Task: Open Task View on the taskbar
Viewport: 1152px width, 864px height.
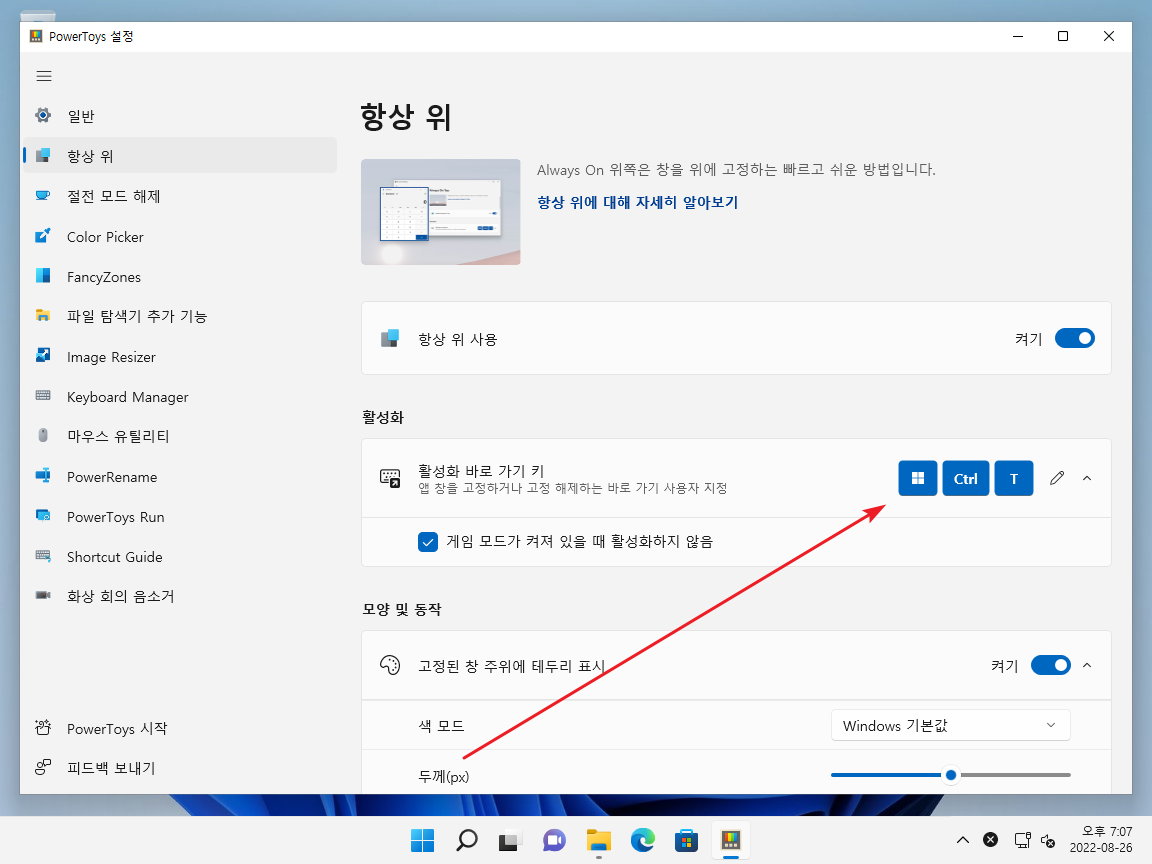Action: [x=510, y=840]
